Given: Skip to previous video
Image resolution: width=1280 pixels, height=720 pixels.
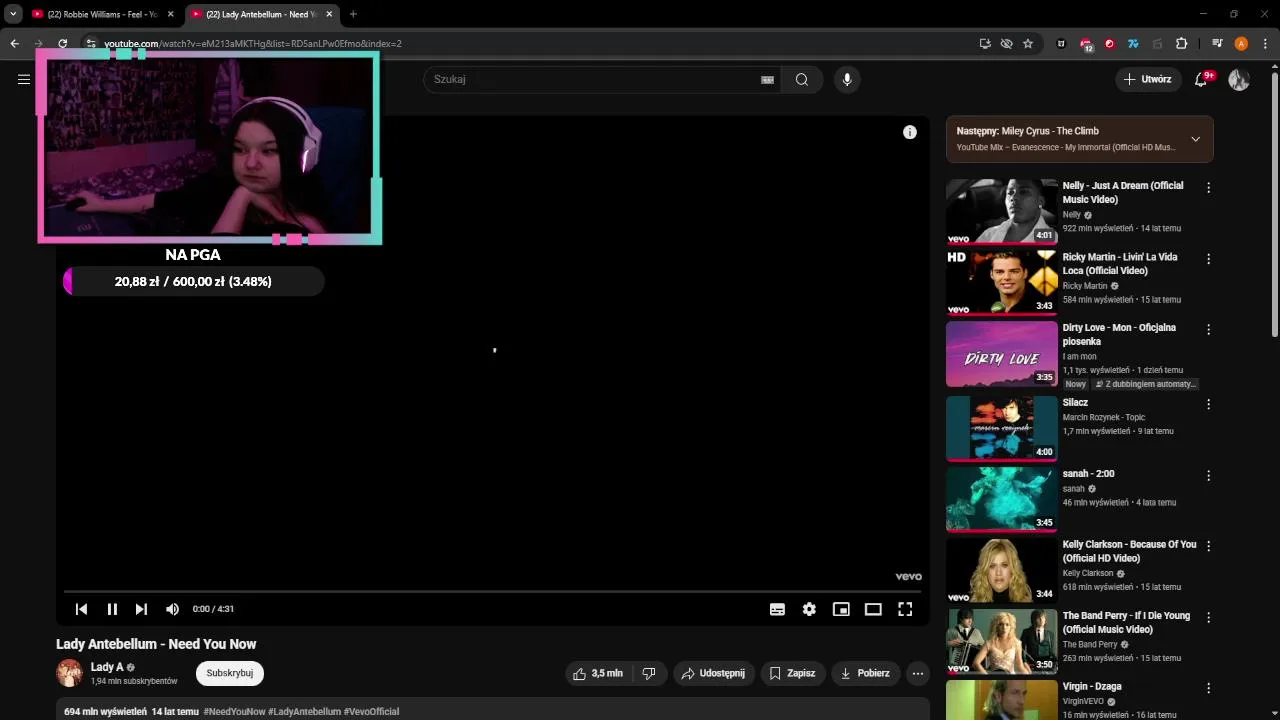Looking at the screenshot, I should pyautogui.click(x=82, y=609).
